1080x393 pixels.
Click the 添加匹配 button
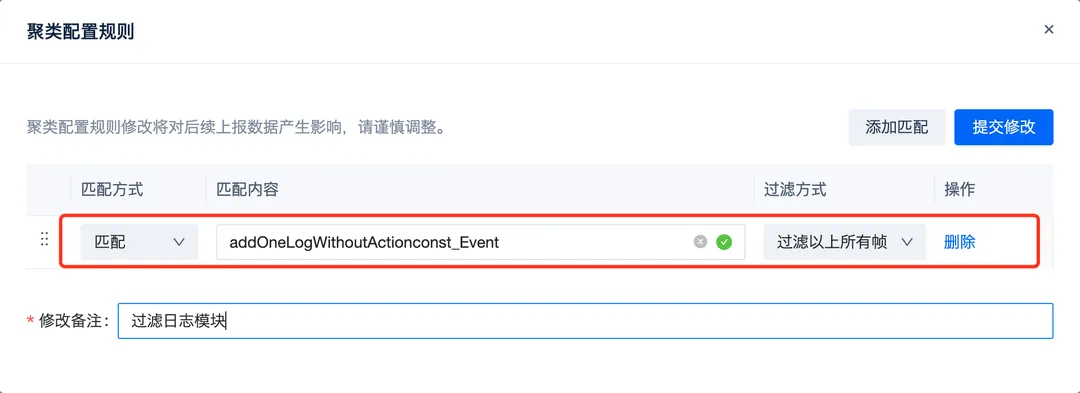point(896,127)
